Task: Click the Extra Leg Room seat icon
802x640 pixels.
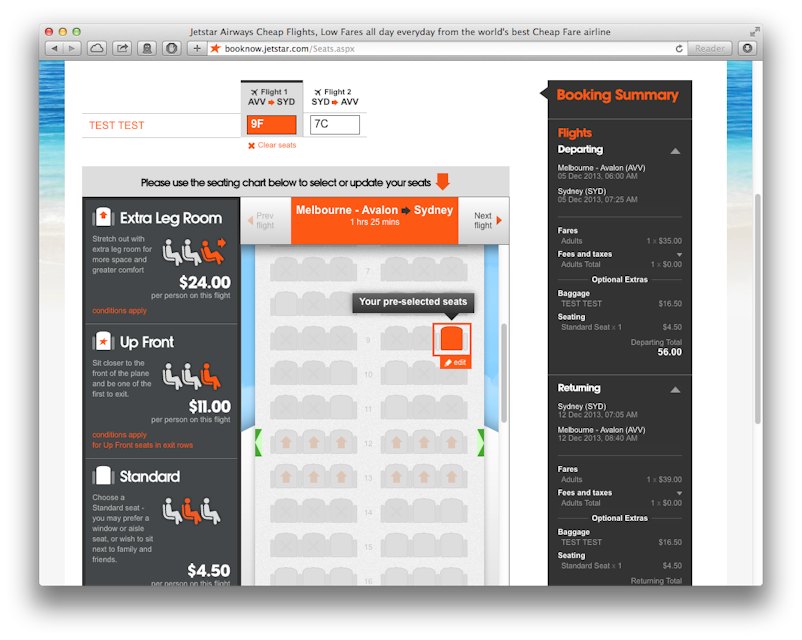Action: click(103, 217)
